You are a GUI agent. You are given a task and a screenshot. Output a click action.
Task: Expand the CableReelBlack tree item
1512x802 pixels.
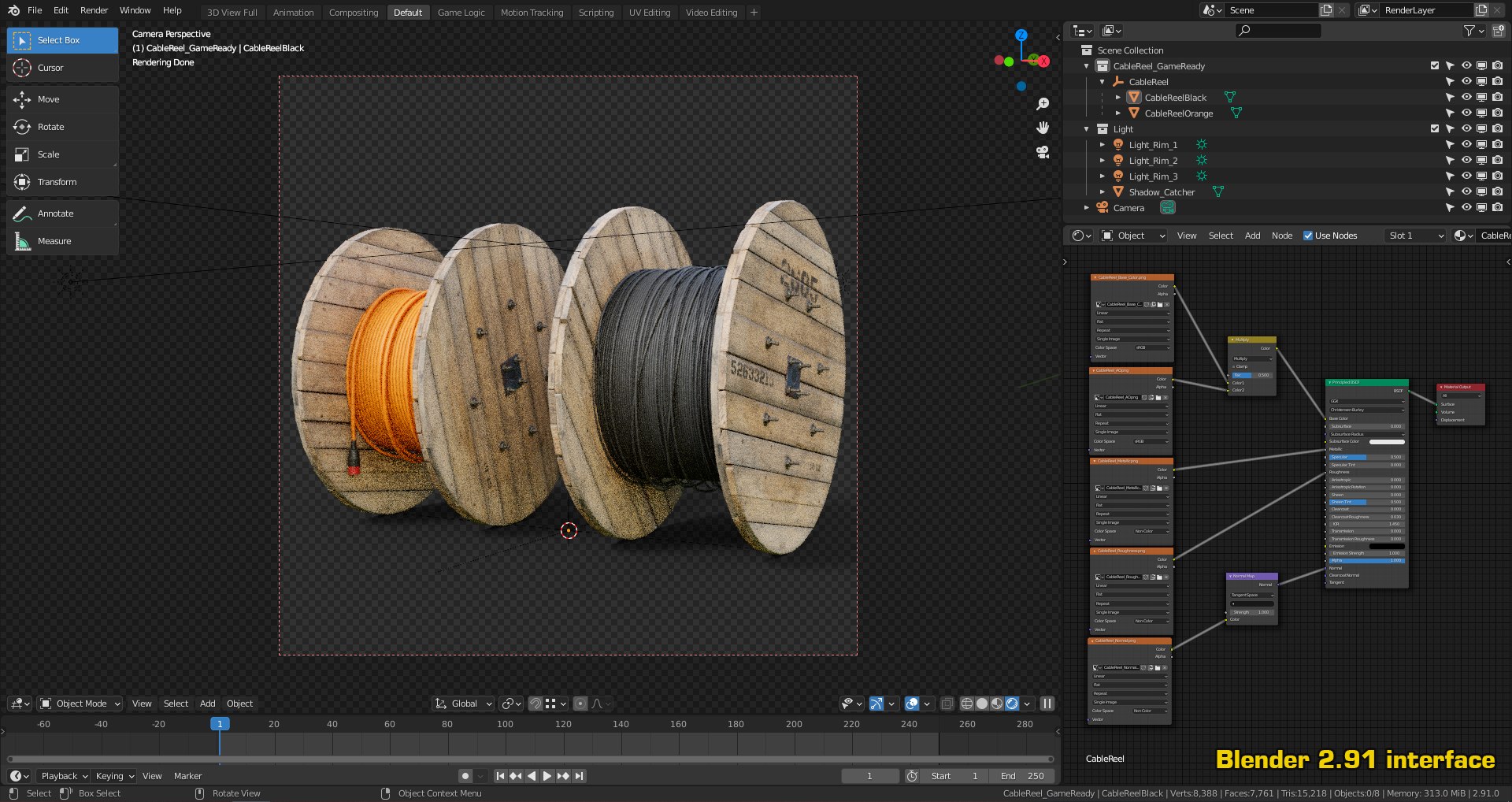(x=1117, y=98)
